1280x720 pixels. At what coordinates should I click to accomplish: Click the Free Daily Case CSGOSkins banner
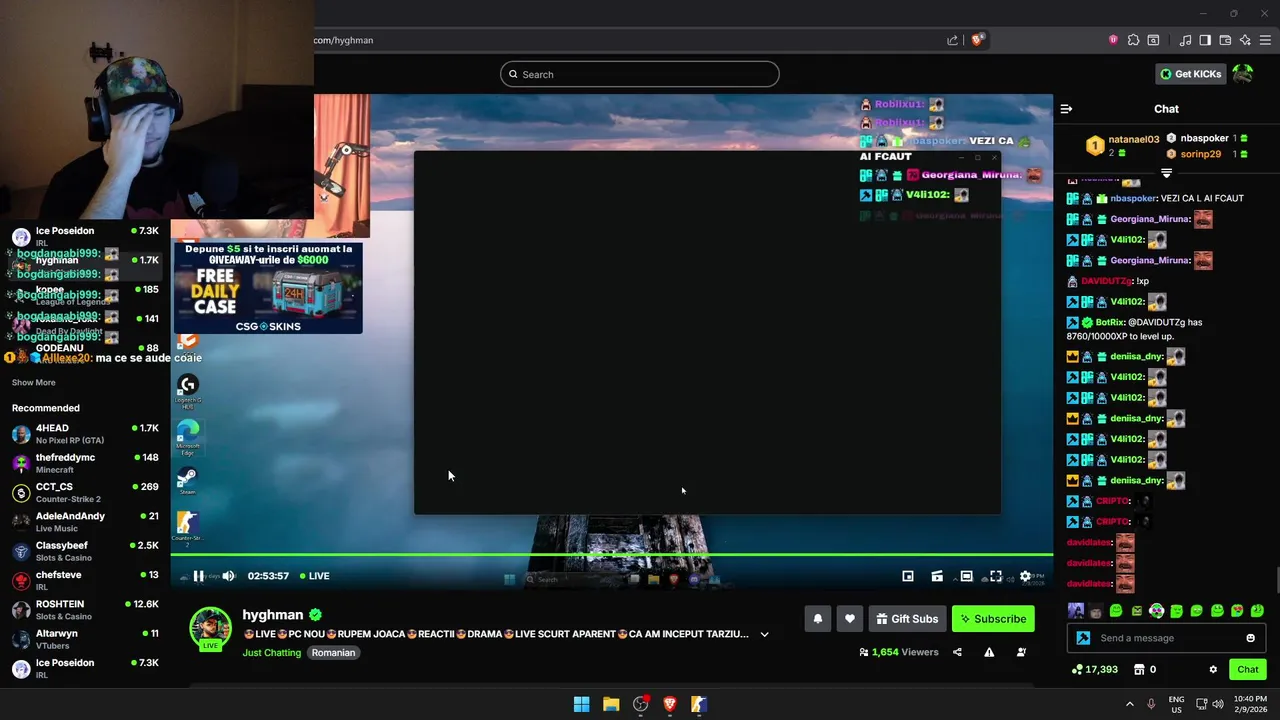(x=268, y=288)
